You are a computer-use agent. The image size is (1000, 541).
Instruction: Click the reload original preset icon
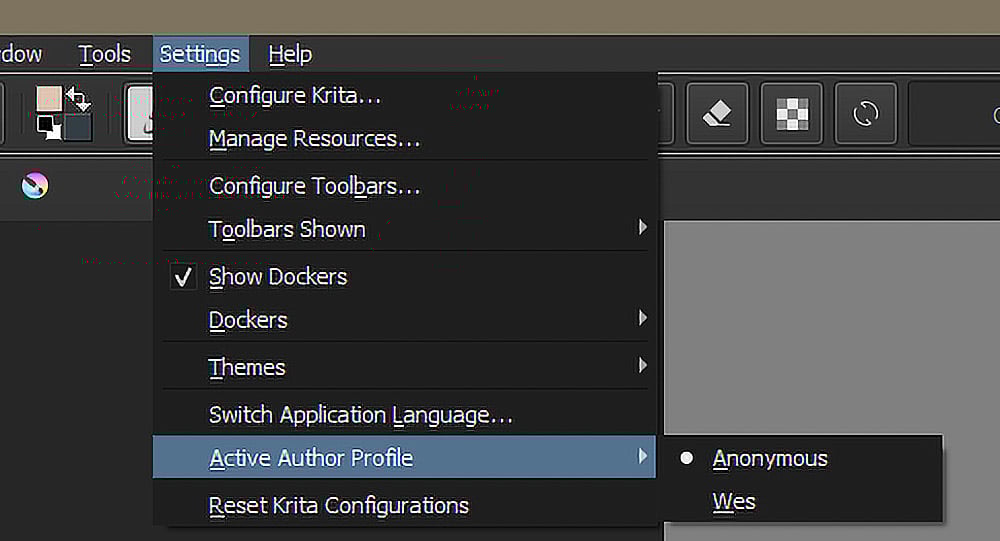pos(865,114)
